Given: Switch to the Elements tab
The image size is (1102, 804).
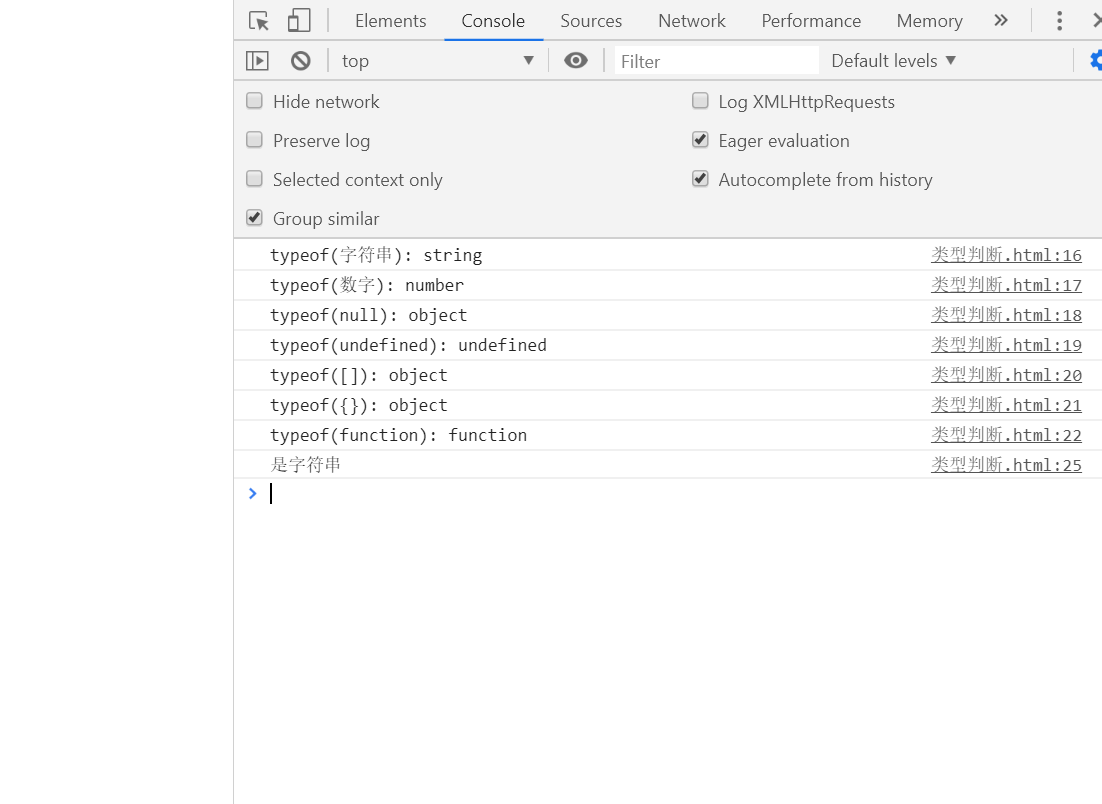Looking at the screenshot, I should (391, 21).
